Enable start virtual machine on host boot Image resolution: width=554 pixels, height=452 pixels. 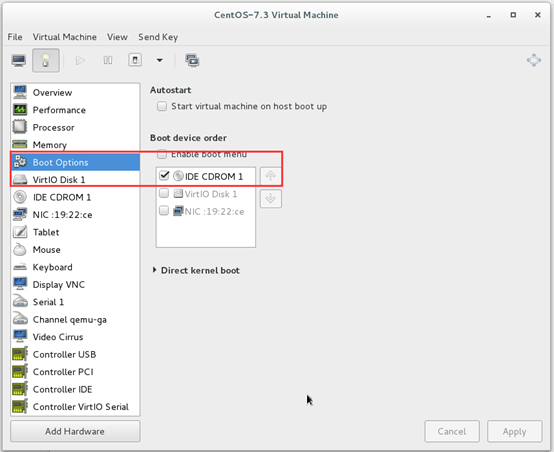162,106
